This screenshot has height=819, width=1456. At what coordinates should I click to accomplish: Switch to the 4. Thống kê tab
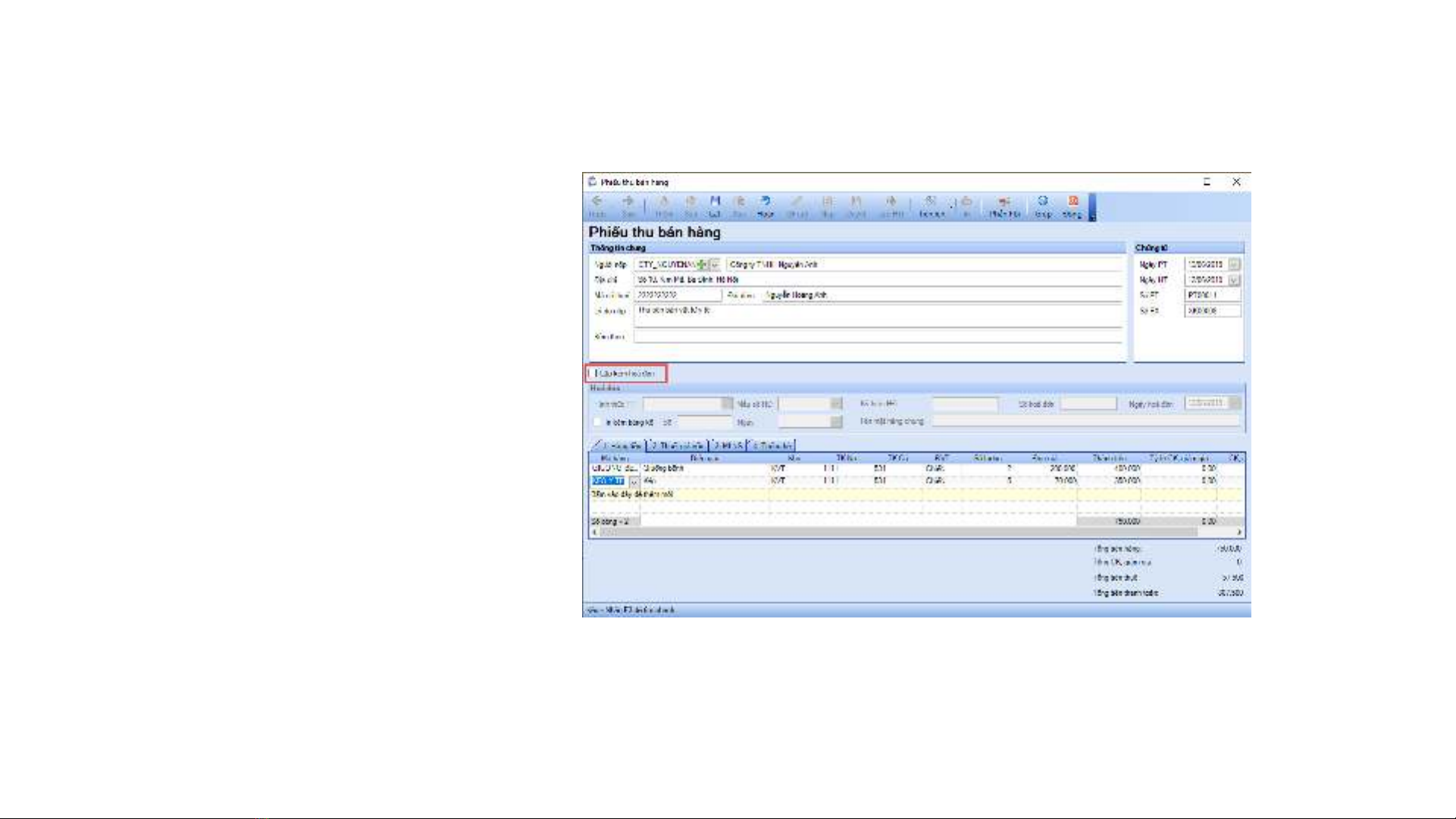pyautogui.click(x=772, y=445)
